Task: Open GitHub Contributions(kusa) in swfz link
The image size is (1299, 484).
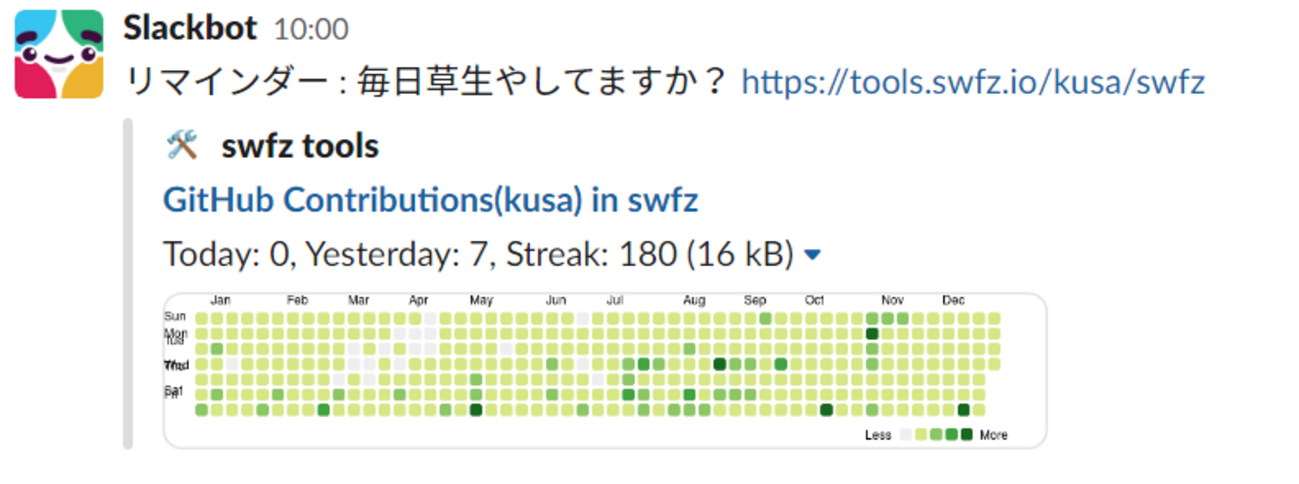Action: click(x=430, y=201)
